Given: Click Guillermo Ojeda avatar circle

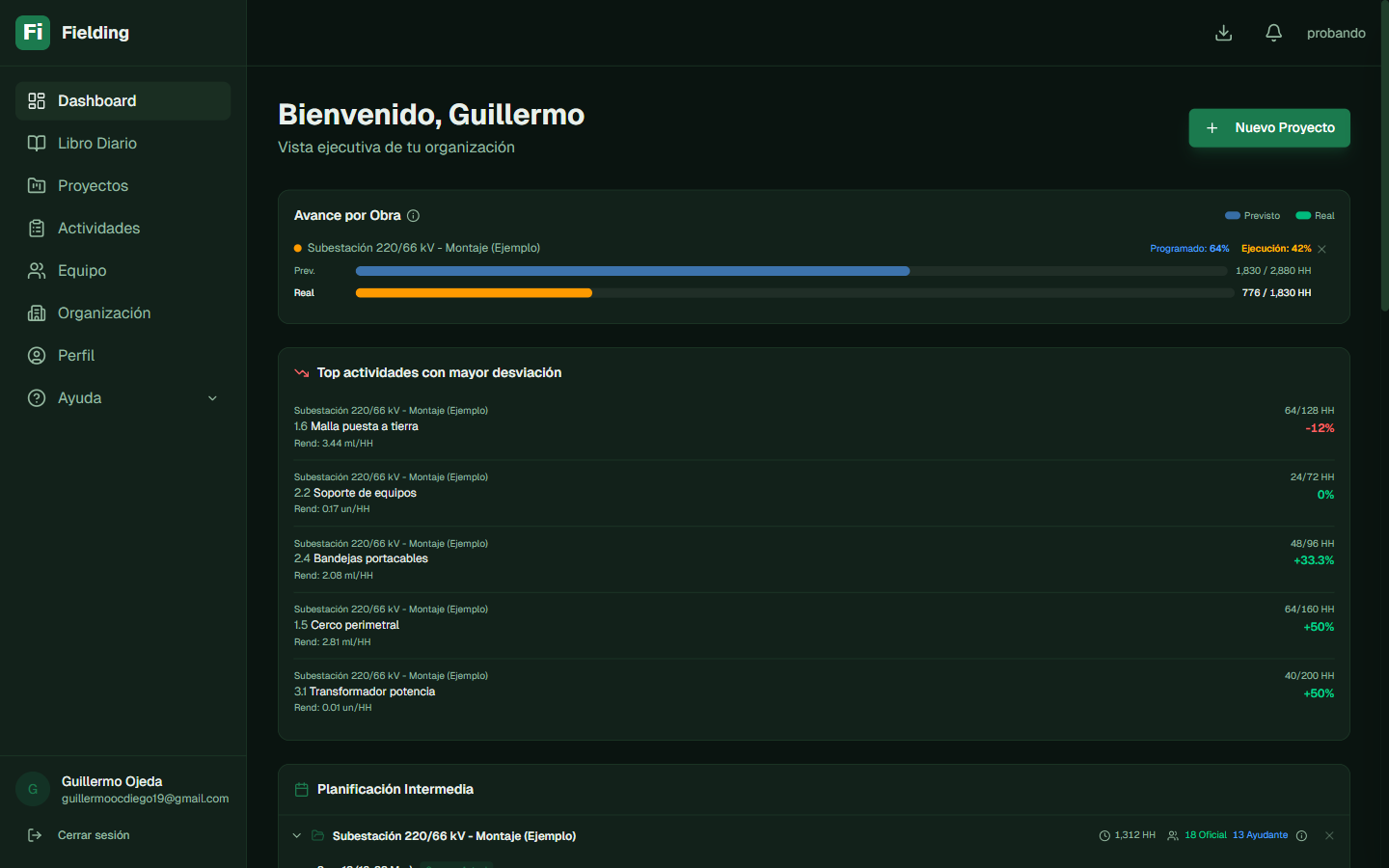Looking at the screenshot, I should 33,789.
